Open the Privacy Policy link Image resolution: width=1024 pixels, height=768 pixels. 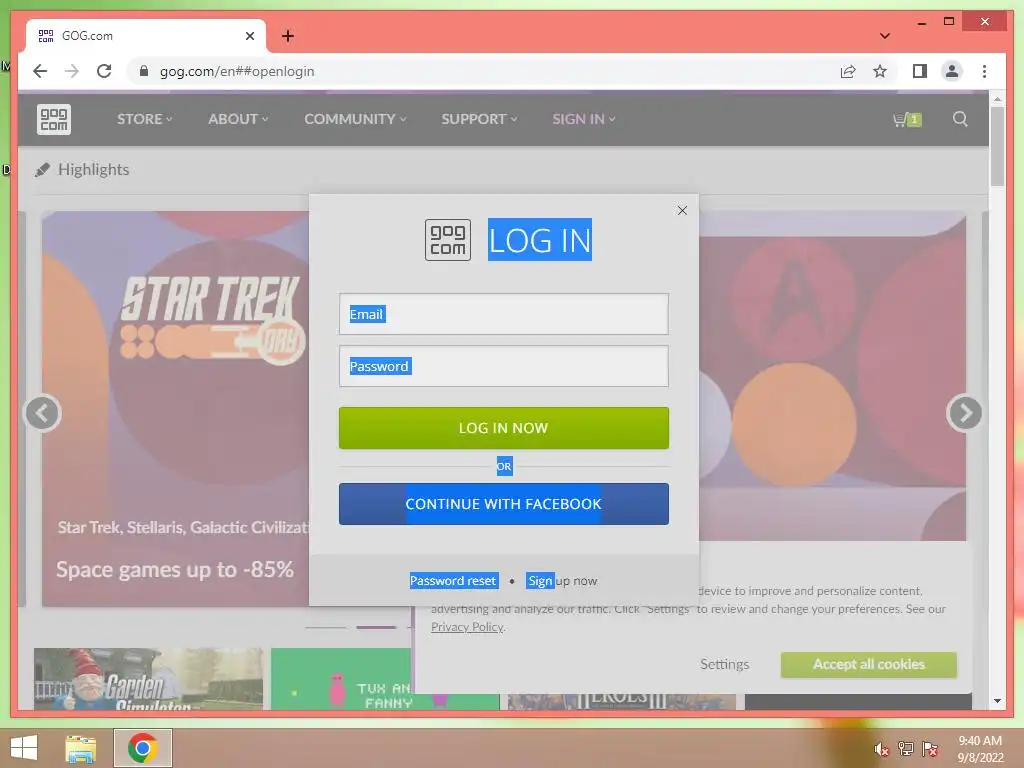tap(467, 627)
